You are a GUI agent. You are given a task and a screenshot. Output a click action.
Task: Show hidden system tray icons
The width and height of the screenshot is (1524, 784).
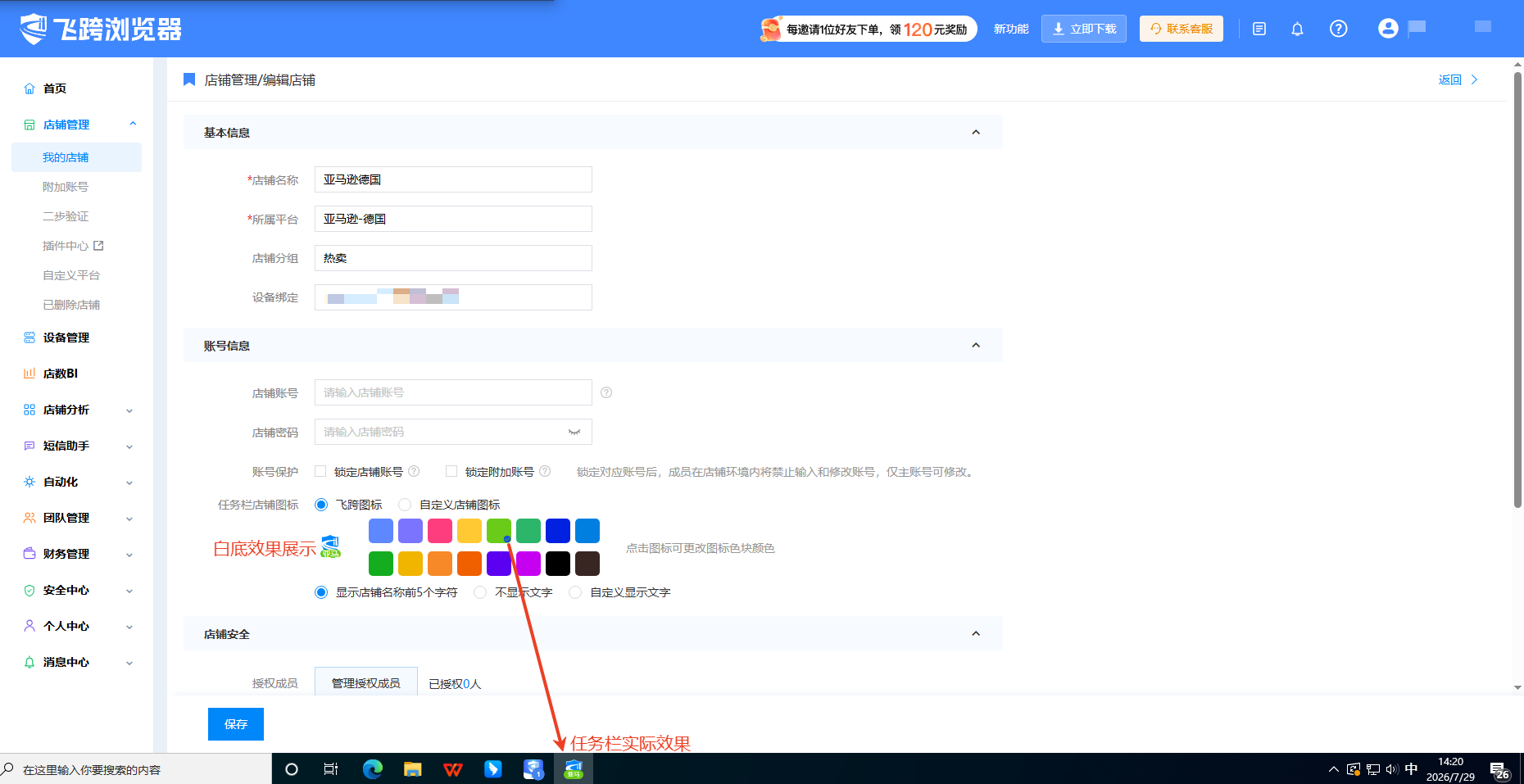click(x=1333, y=769)
